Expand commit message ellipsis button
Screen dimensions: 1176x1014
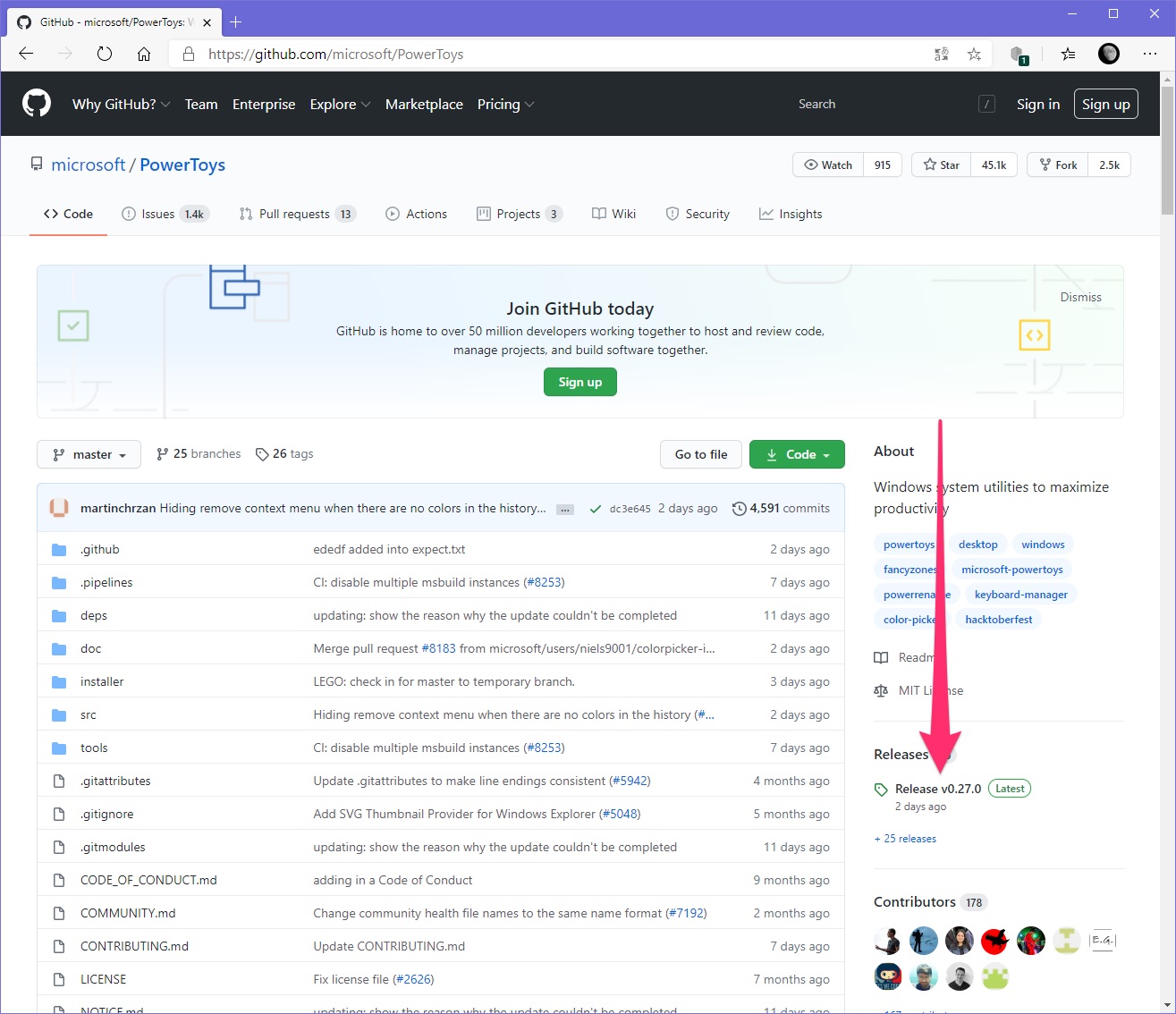[565, 510]
